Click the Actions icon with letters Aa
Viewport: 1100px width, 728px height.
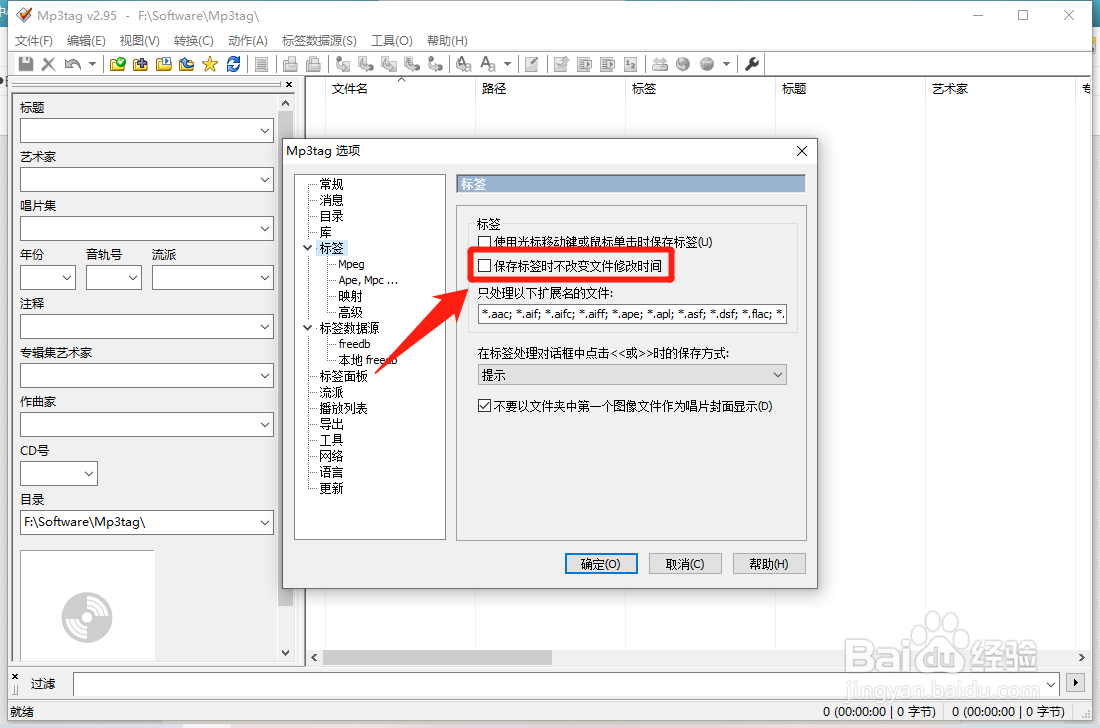pyautogui.click(x=488, y=64)
